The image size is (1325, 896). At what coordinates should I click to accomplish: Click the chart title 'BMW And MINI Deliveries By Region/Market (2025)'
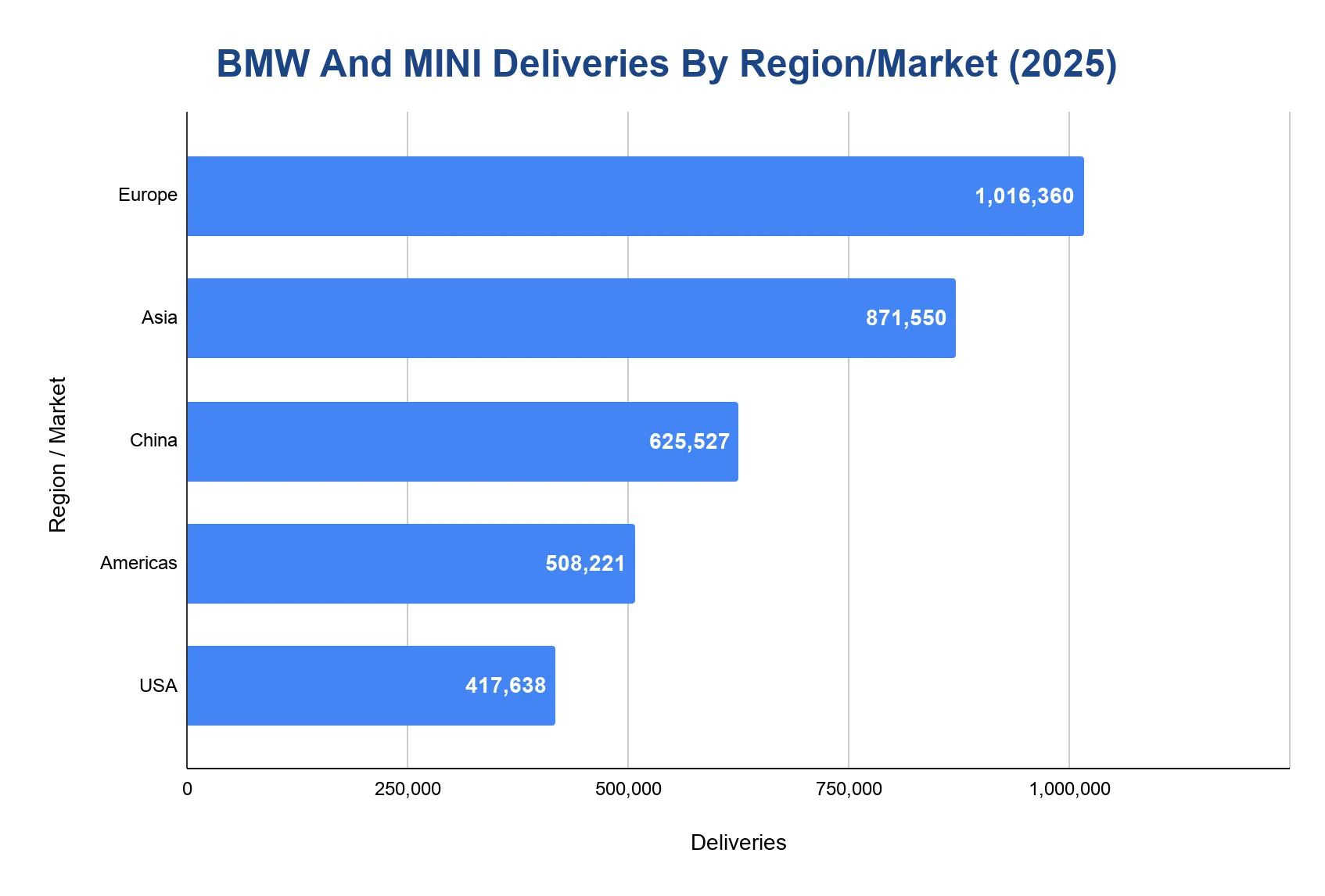[666, 64]
